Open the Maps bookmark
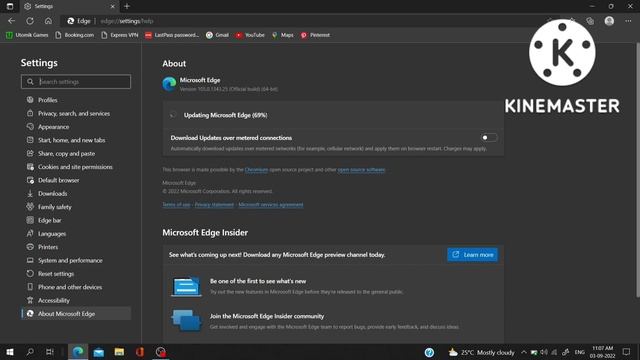This screenshot has height=360, width=640. click(282, 35)
